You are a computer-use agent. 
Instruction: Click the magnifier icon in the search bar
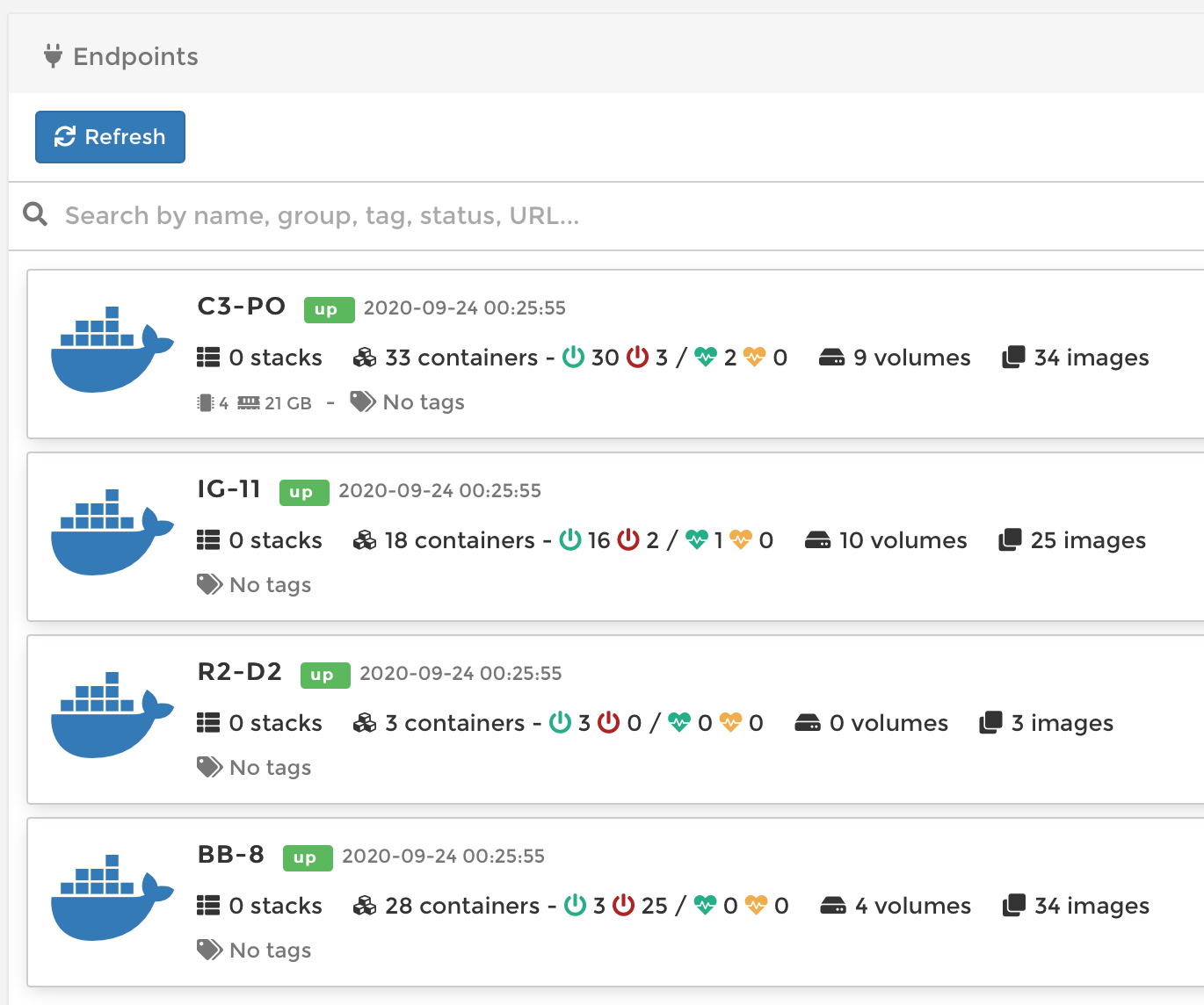pyautogui.click(x=35, y=214)
